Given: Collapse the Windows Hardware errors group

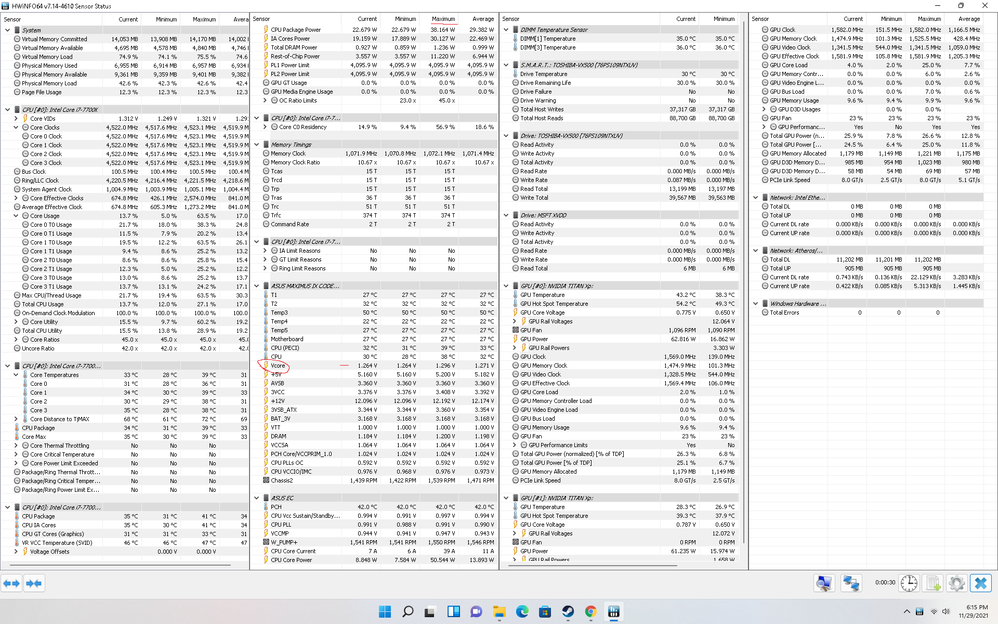Looking at the screenshot, I should click(756, 304).
